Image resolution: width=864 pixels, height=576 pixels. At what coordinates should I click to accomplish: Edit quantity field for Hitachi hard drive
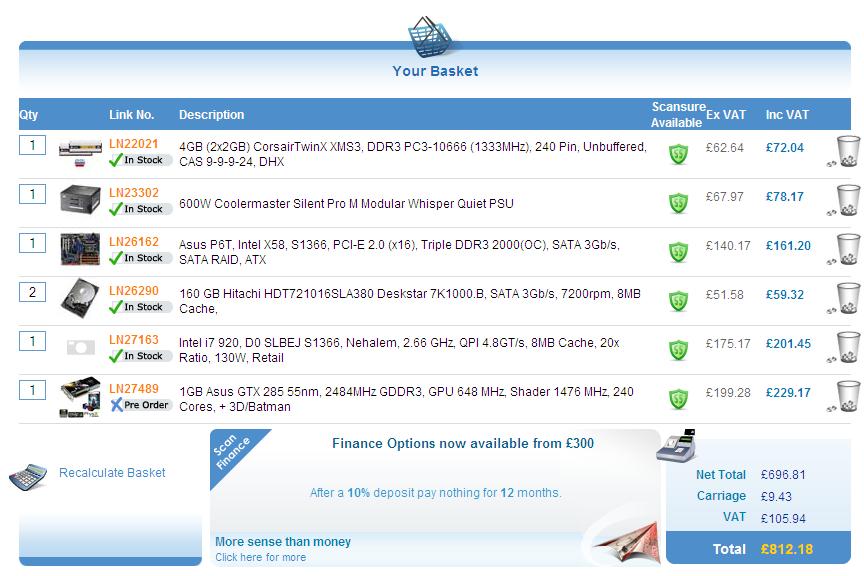pyautogui.click(x=32, y=292)
